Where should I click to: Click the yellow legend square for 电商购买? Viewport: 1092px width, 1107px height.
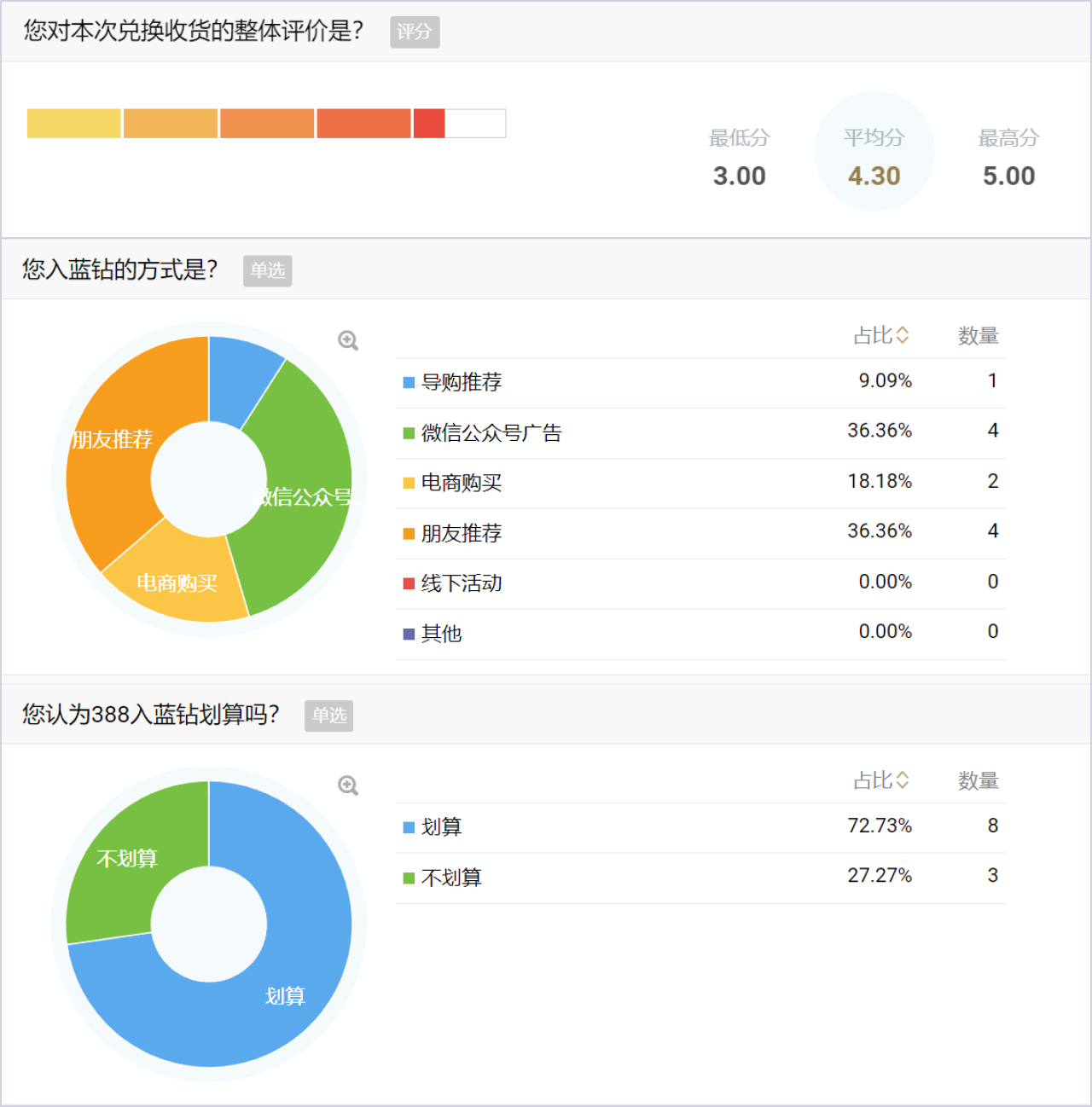coord(409,484)
